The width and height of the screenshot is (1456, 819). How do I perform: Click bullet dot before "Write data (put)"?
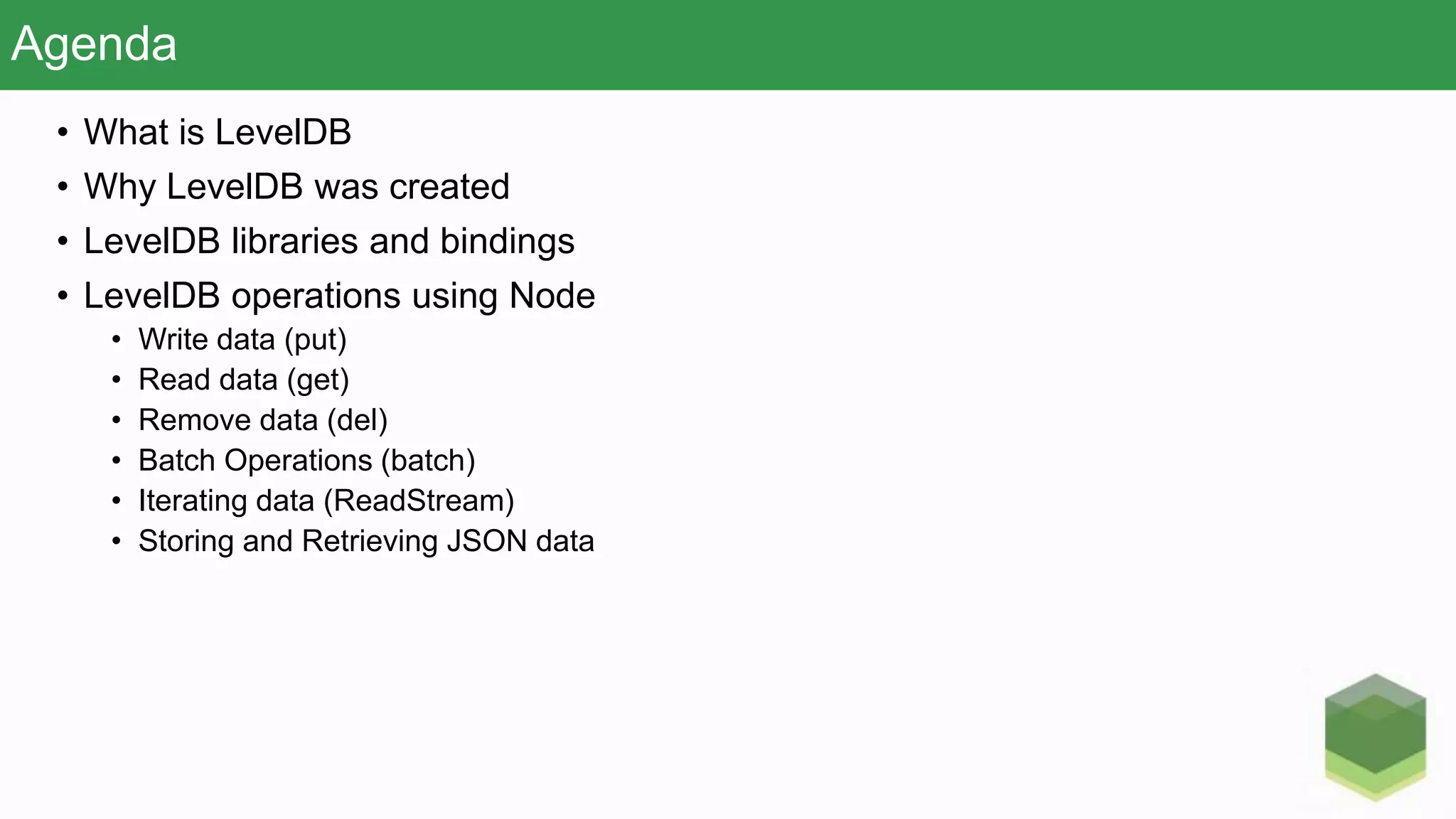click(x=117, y=340)
